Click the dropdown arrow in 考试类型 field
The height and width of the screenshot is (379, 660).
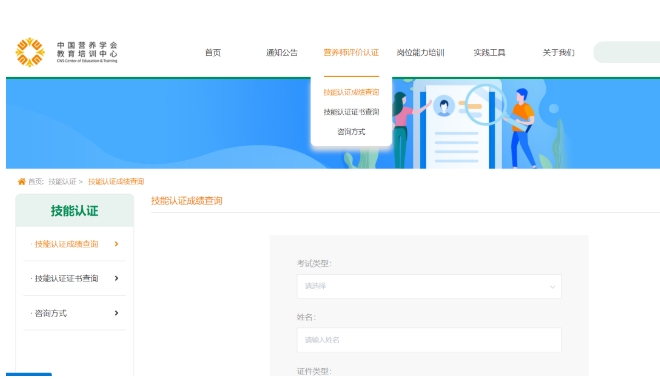(x=552, y=287)
